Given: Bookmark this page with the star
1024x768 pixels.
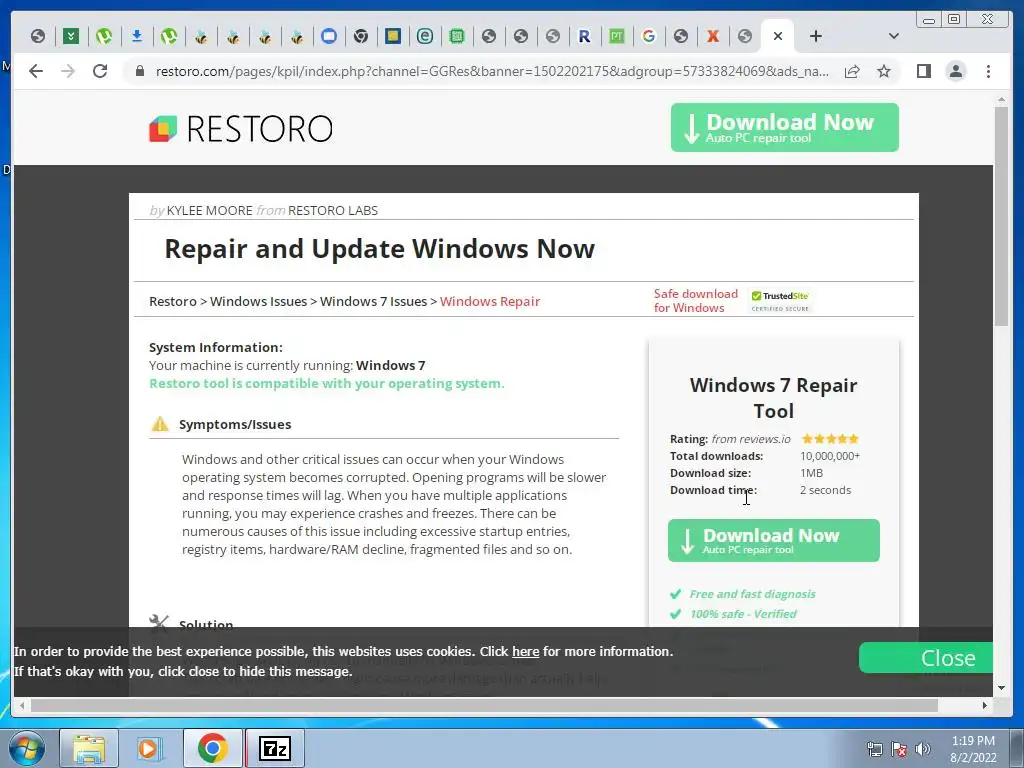Looking at the screenshot, I should click(x=884, y=71).
